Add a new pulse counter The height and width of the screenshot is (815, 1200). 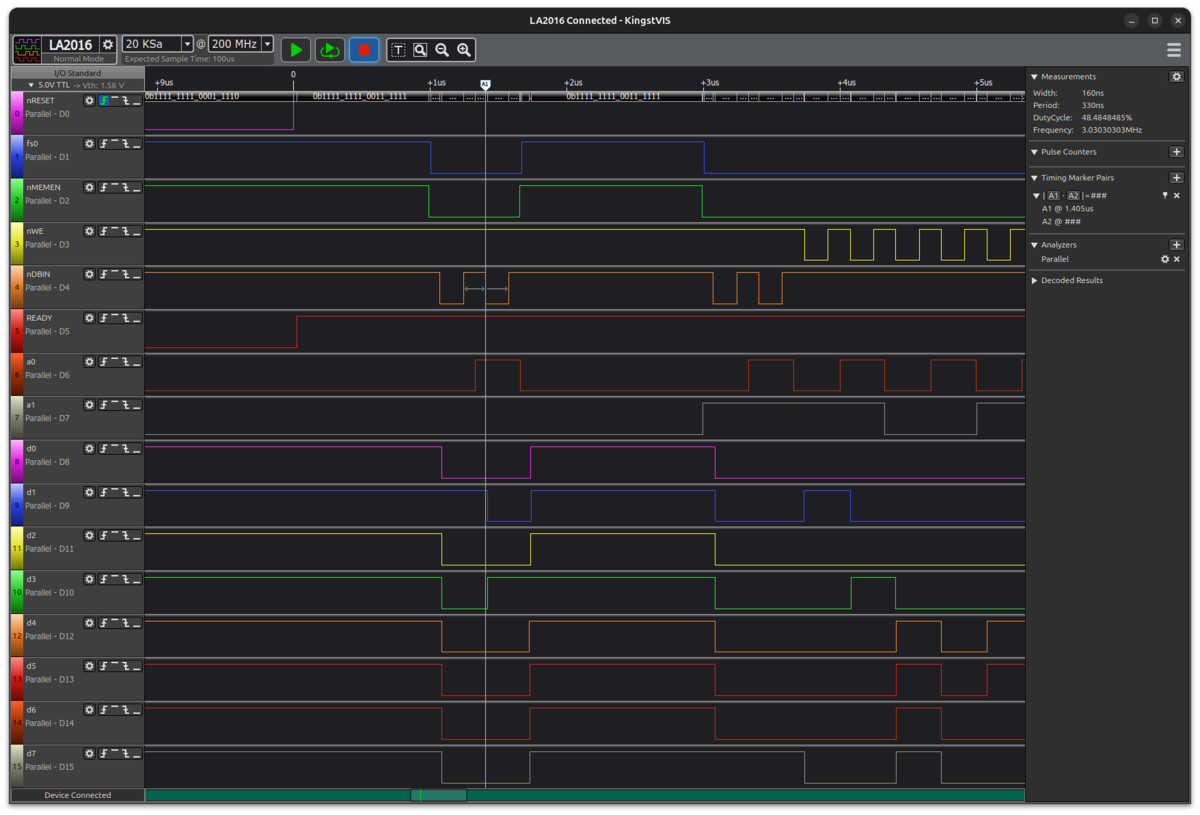pos(1176,152)
